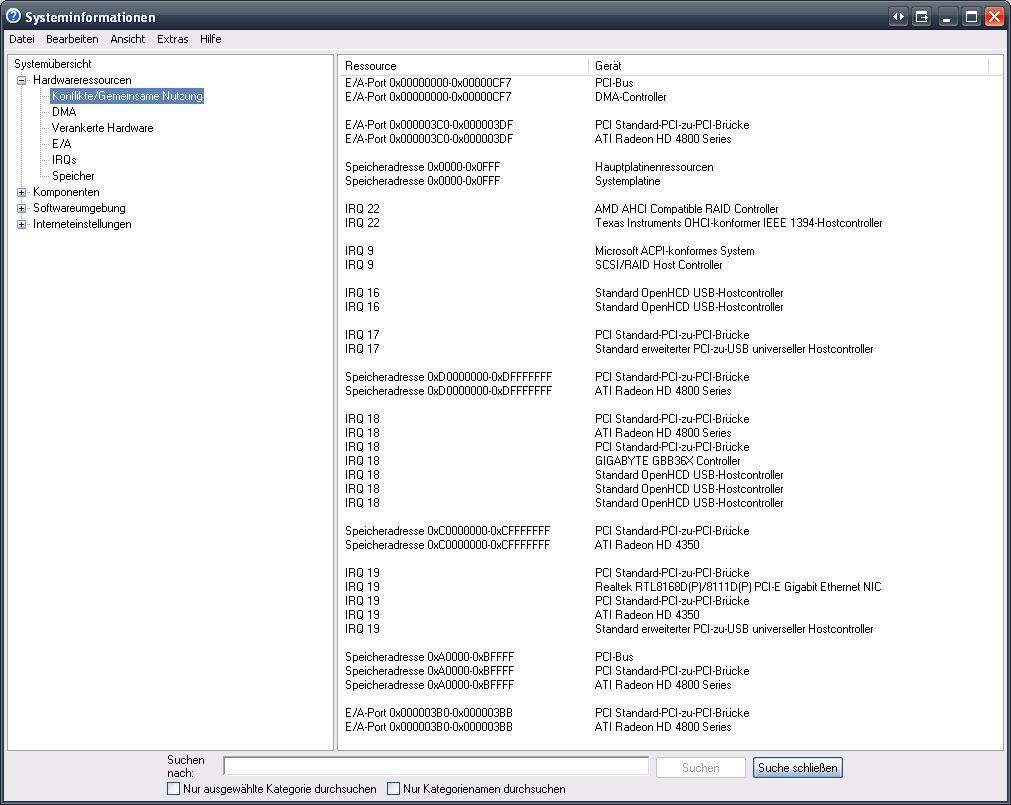Viewport: 1011px width, 805px height.
Task: Click the 'Hauptplatinenressourcen' device entry
Action: (654, 167)
